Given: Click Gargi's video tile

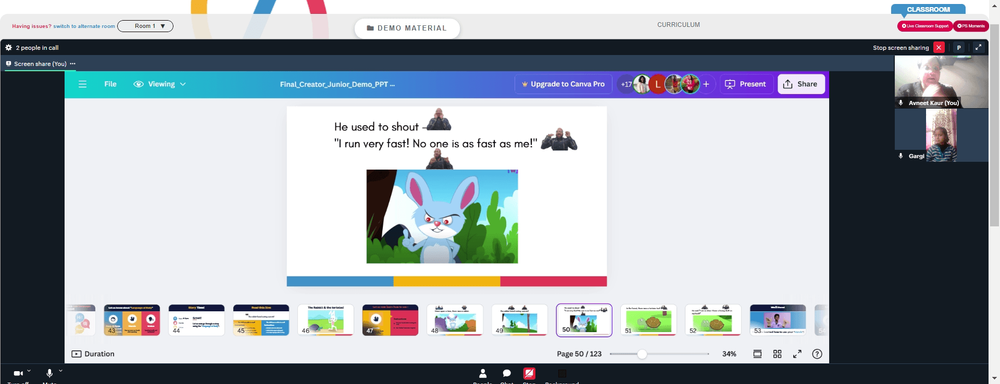Looking at the screenshot, I should point(941,135).
